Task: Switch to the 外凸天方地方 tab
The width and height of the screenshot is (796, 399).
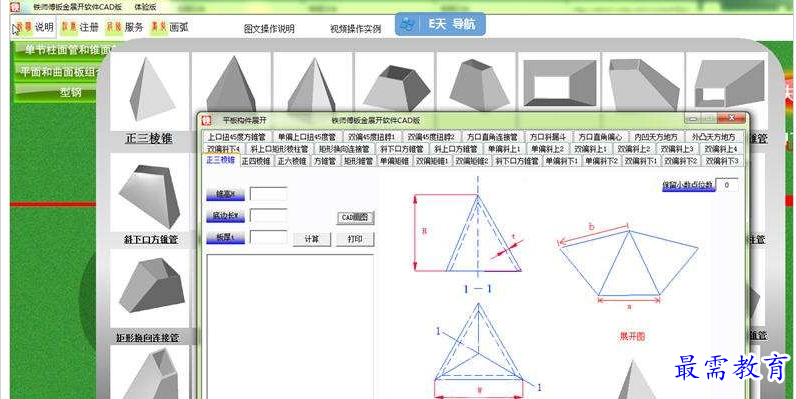Action: tap(713, 137)
